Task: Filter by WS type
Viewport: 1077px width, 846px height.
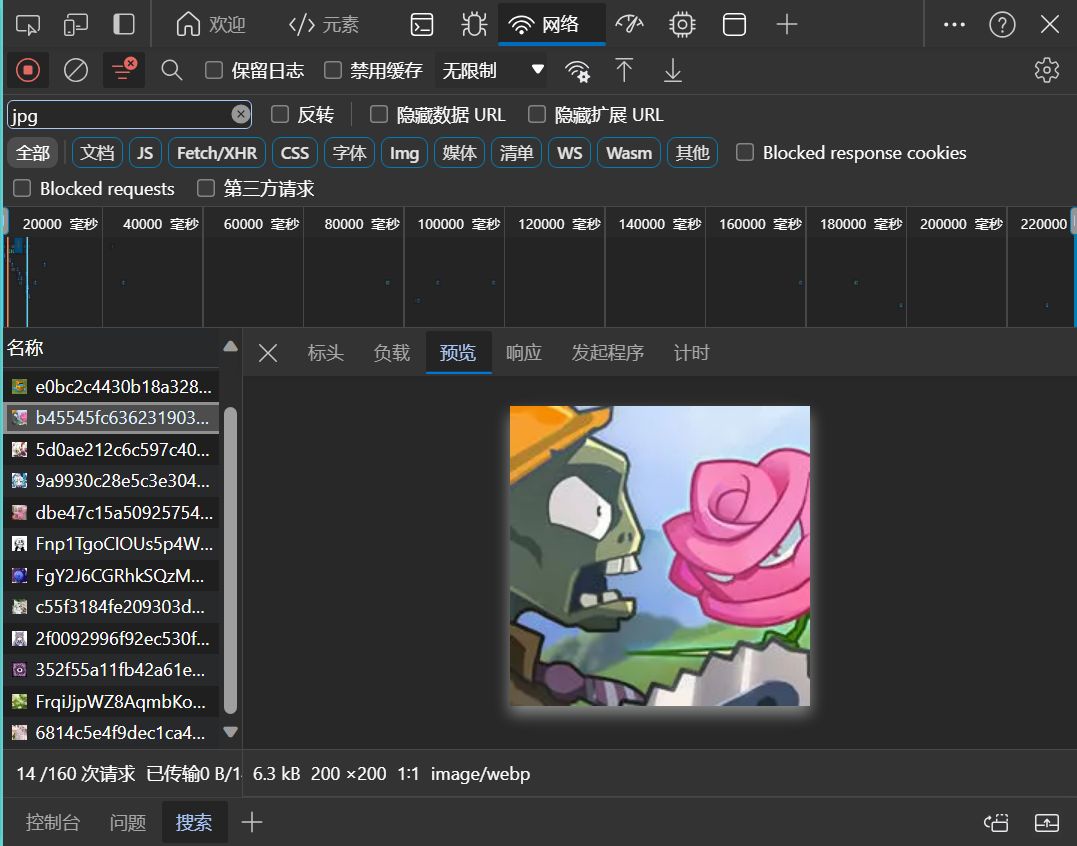Action: pyautogui.click(x=569, y=152)
